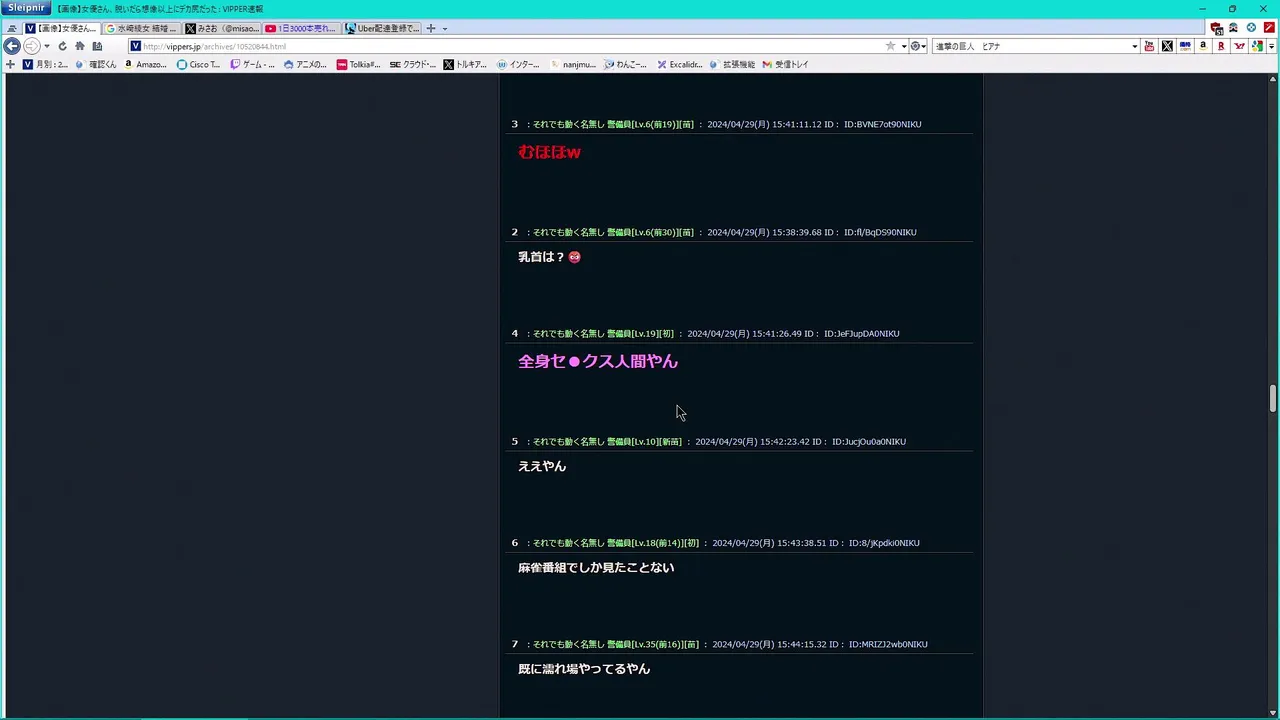This screenshot has width=1280, height=720.
Task: Search with the Kakaku.com engine icon
Action: [1185, 46]
